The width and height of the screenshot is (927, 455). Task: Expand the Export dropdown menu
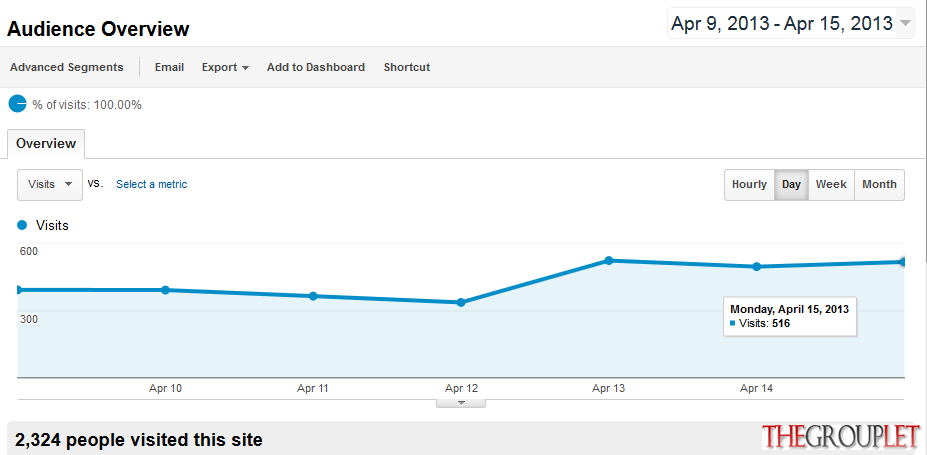(225, 67)
